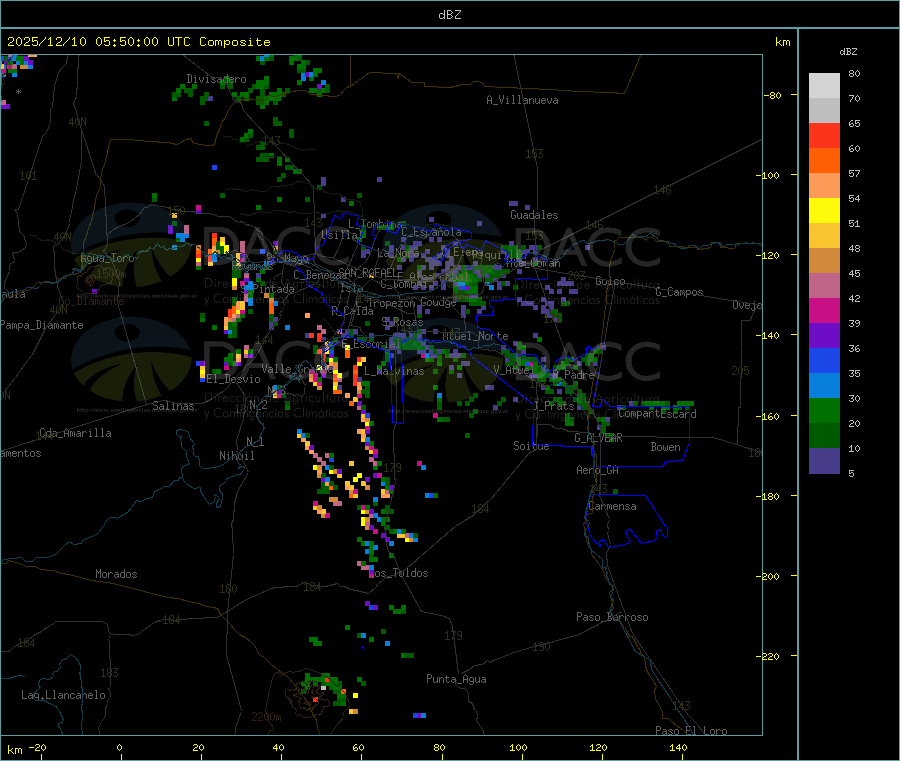This screenshot has width=900, height=761.
Task: Click the Pintada label
Action: click(274, 289)
